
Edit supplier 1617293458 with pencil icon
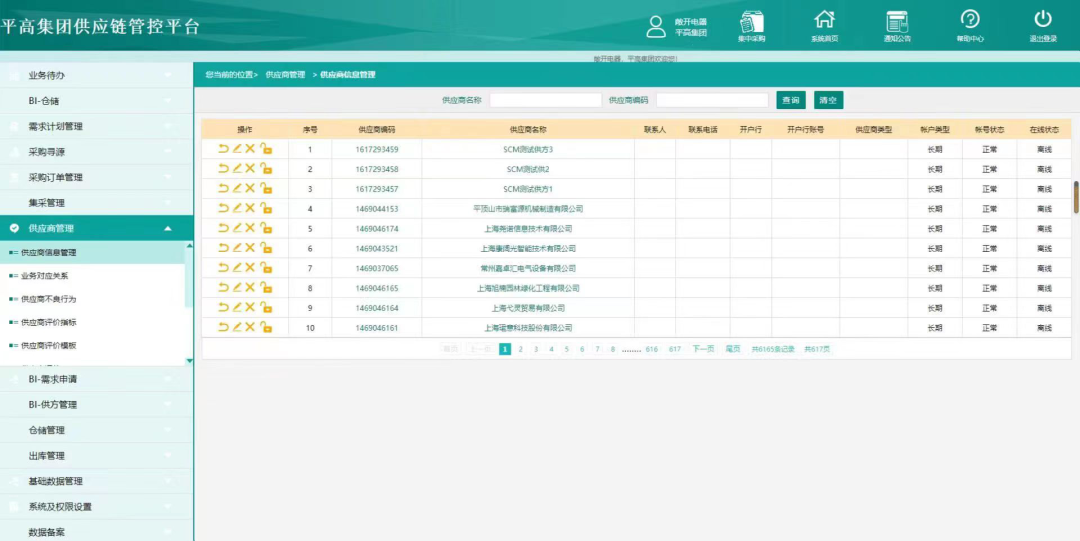(x=237, y=169)
